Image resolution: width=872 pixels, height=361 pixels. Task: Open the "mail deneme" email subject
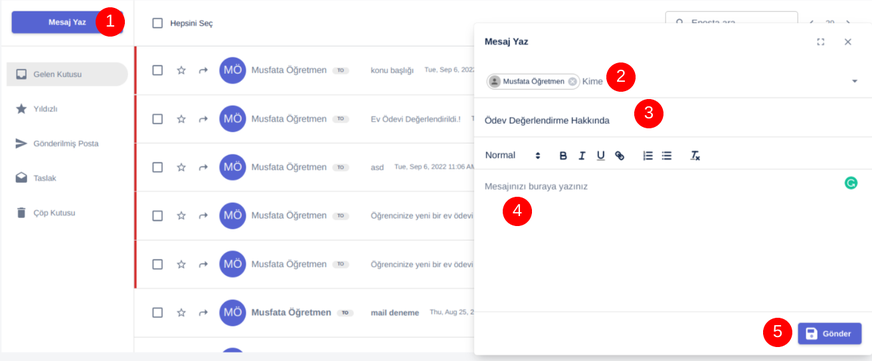point(394,313)
